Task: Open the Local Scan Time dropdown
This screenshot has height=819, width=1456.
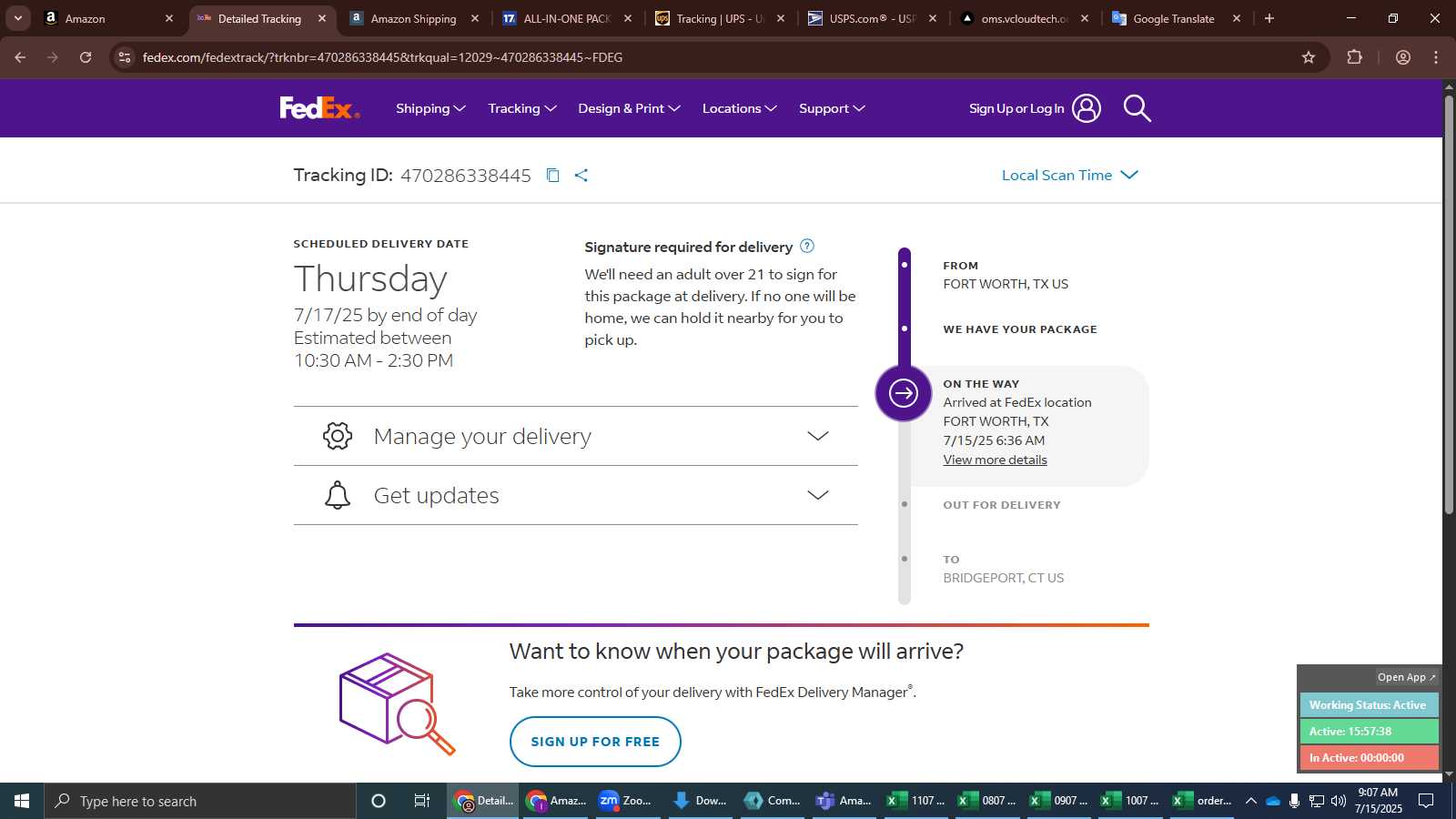Action: 1070,175
